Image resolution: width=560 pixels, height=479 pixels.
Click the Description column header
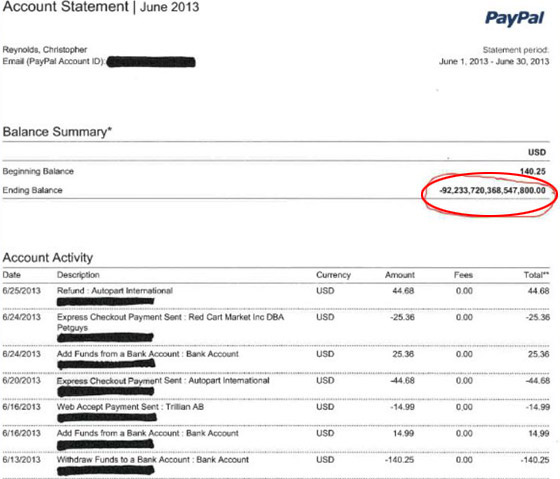[x=78, y=275]
